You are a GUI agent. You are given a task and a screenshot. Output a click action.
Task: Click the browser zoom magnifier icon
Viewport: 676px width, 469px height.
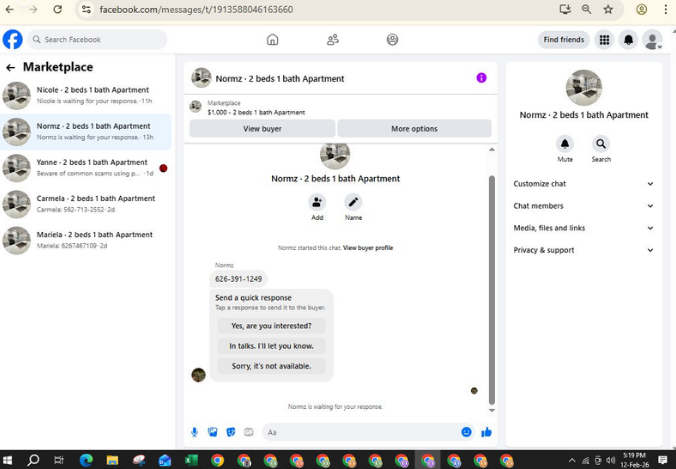586,9
